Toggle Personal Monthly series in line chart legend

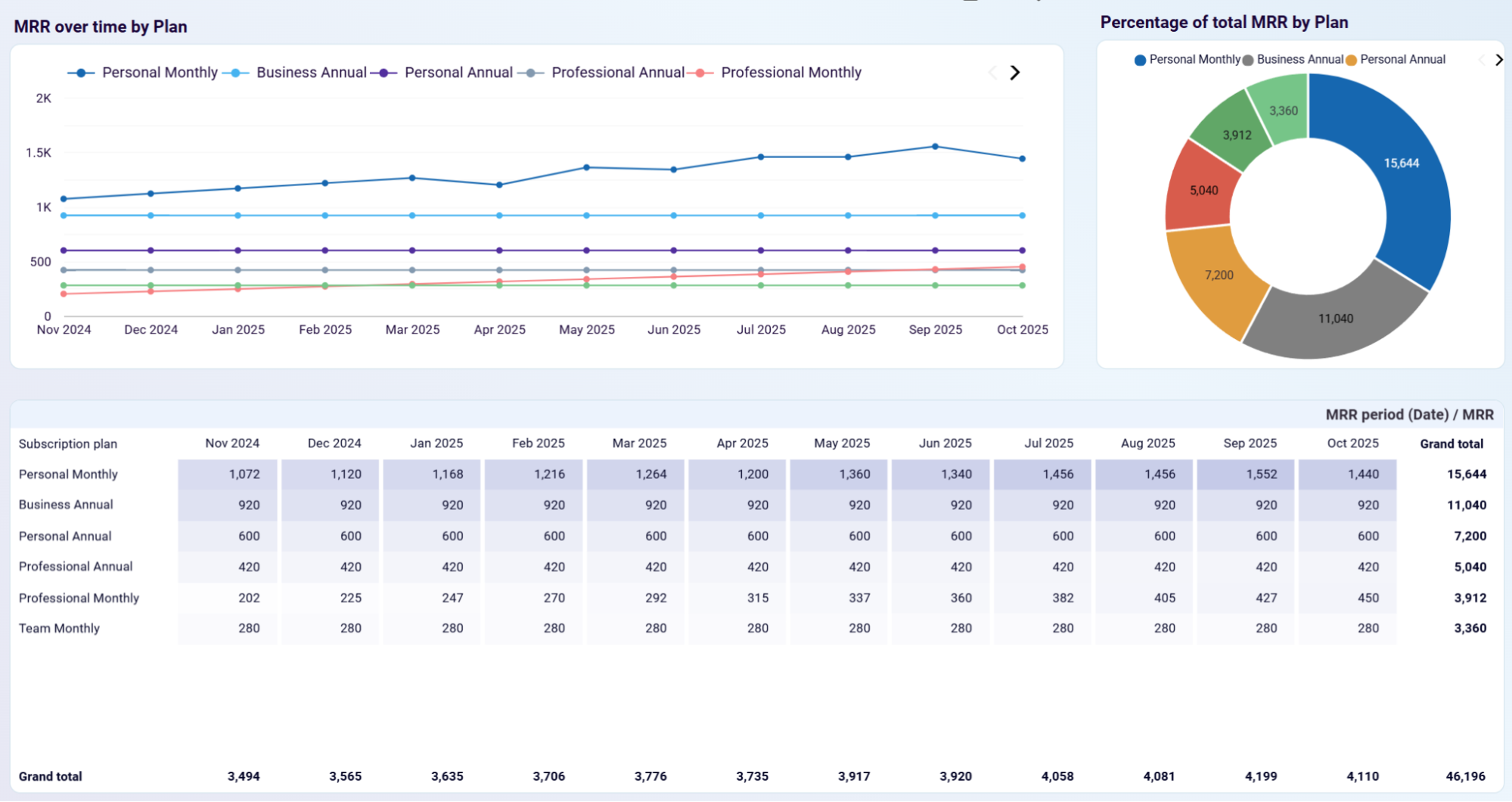[x=160, y=73]
